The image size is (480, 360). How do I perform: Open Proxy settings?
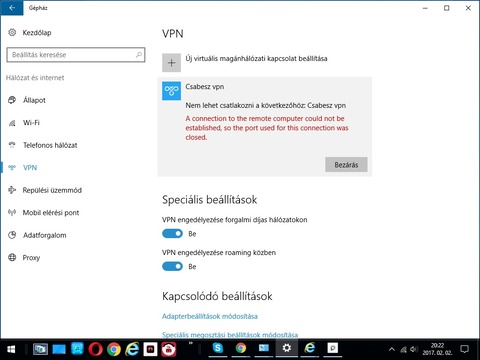(x=31, y=258)
